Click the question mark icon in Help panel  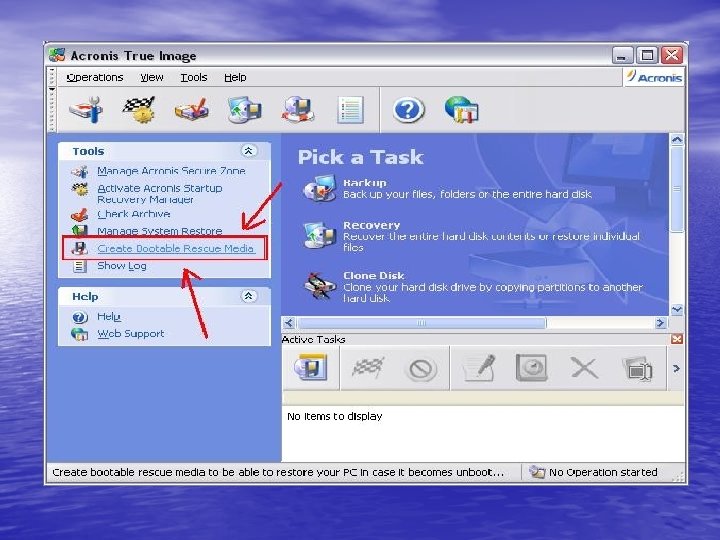click(x=80, y=317)
